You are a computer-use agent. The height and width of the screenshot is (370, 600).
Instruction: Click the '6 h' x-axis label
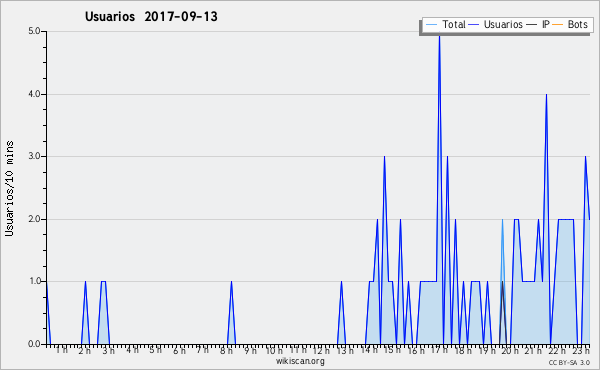click(179, 350)
